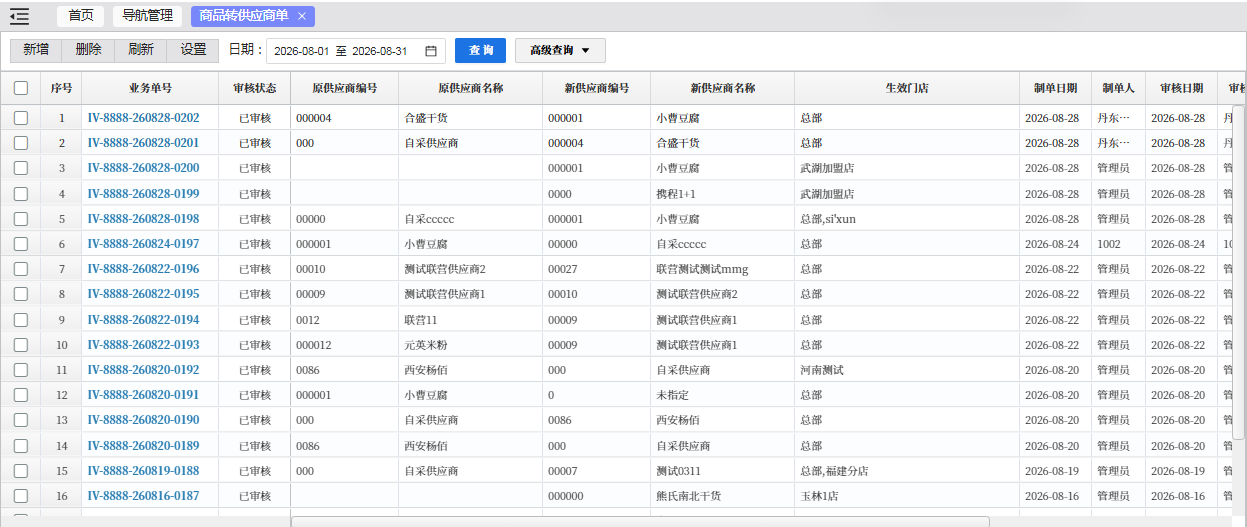The height and width of the screenshot is (527, 1247).
Task: Click 联营测试测试mmg cell
Action: click(x=702, y=269)
